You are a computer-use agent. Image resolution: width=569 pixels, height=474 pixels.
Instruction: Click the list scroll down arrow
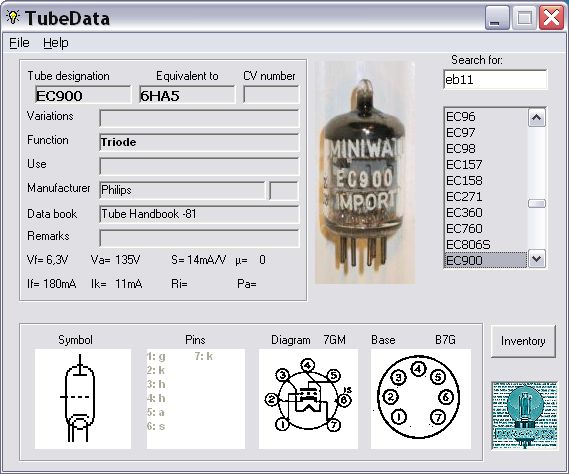click(537, 259)
